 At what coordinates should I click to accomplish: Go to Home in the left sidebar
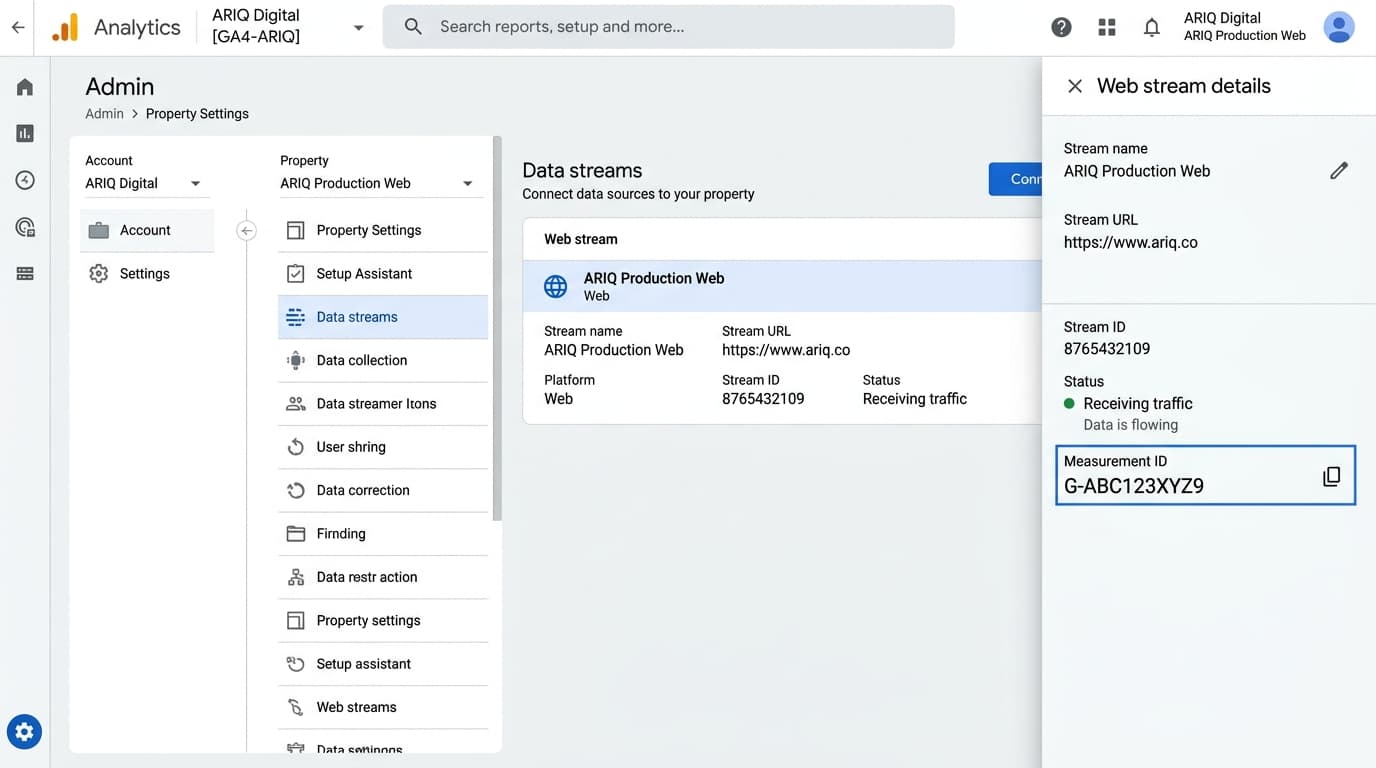pyautogui.click(x=25, y=87)
